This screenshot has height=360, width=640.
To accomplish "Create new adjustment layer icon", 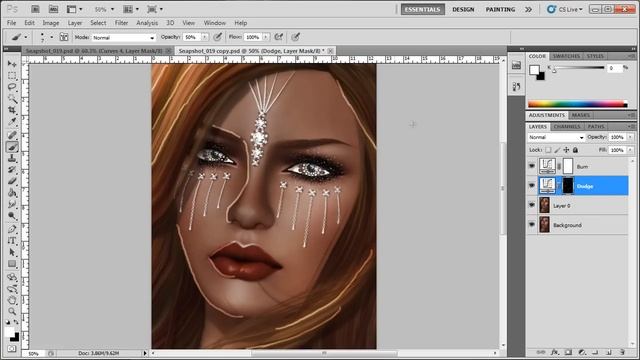I will [582, 352].
